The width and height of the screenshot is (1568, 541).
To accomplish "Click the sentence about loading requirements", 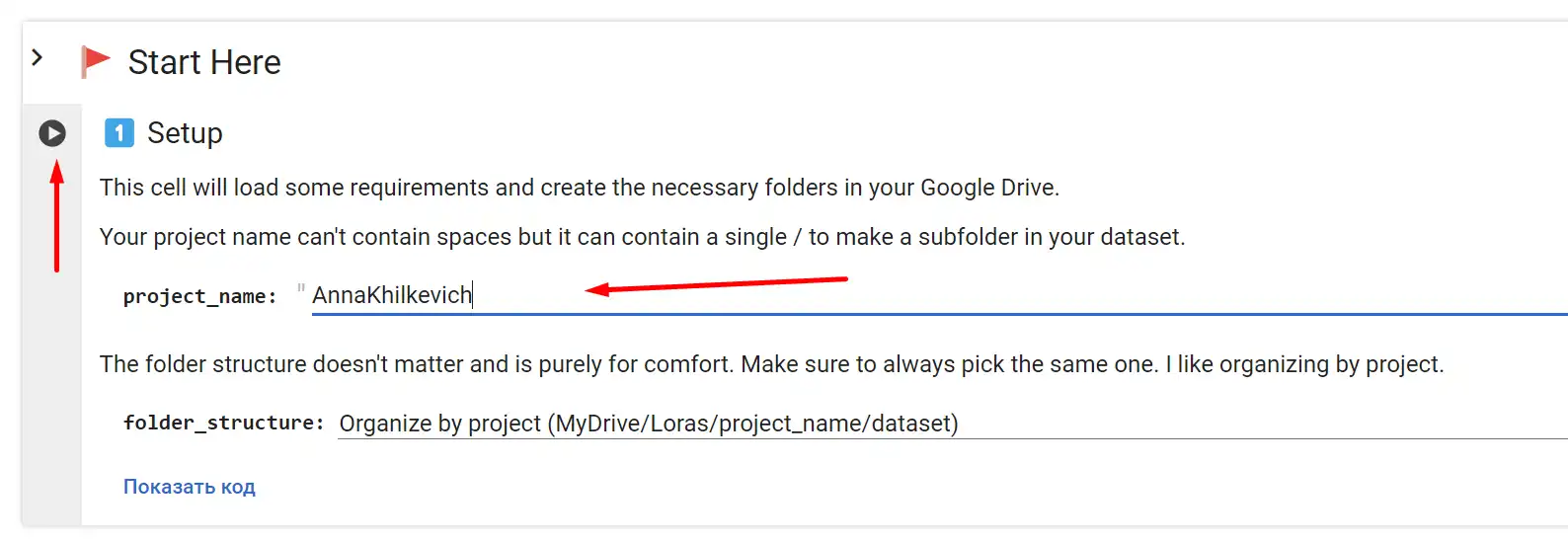I will [x=580, y=188].
